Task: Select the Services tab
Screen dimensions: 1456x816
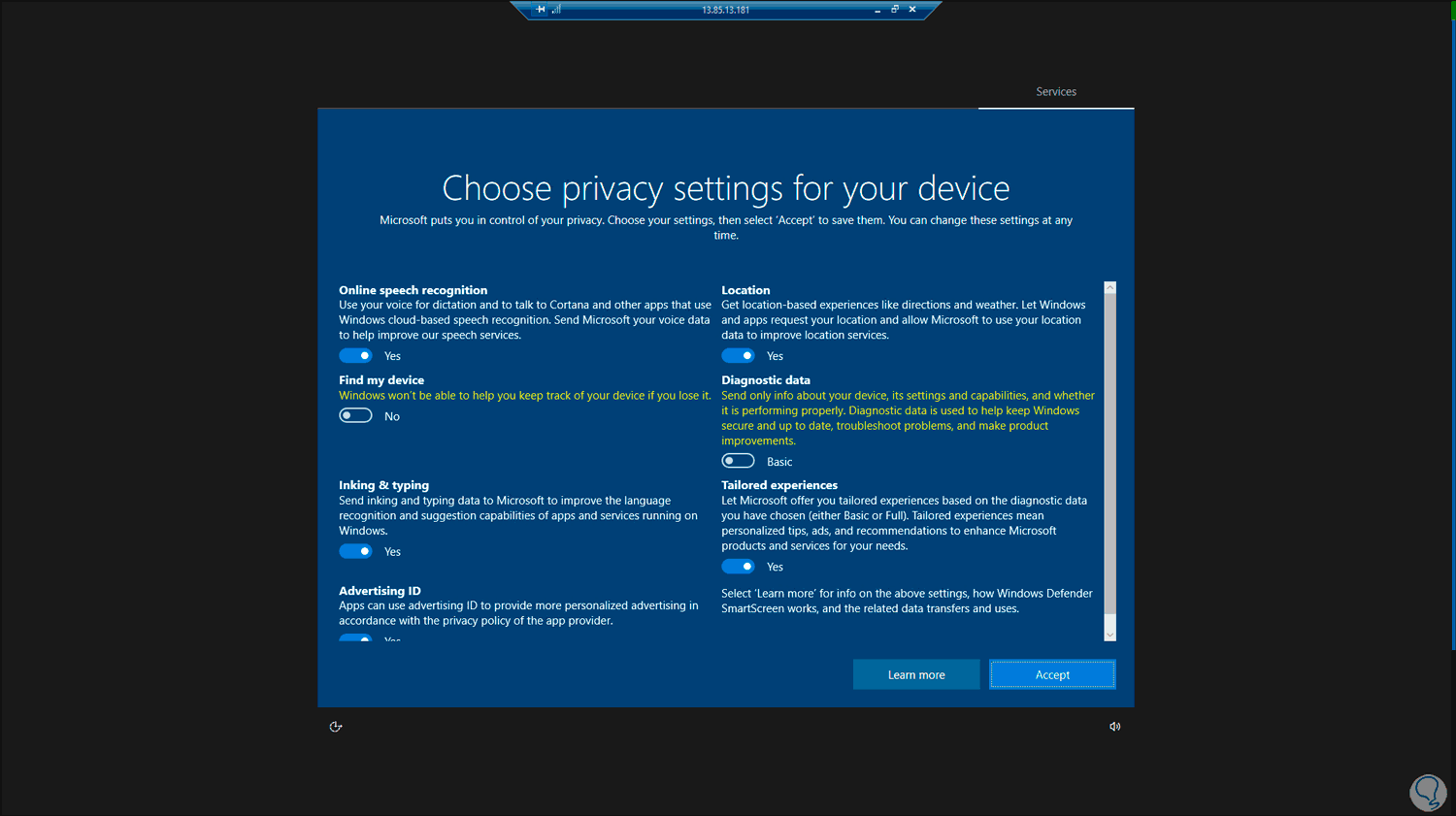Action: (x=1056, y=92)
